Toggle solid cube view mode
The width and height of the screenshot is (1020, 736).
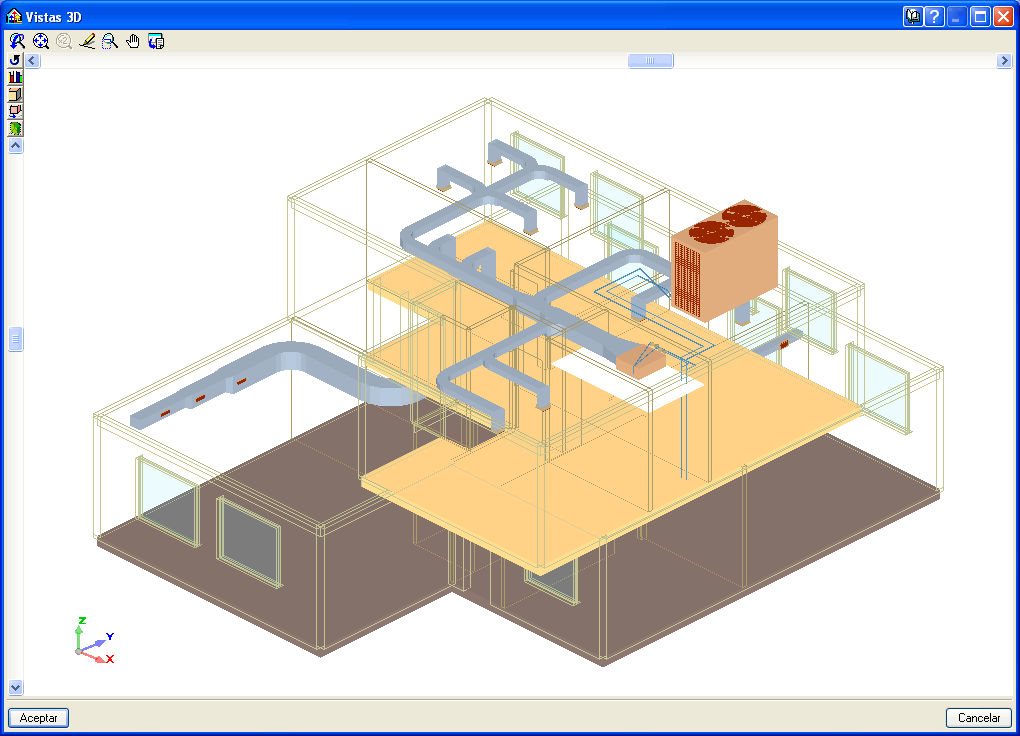tap(14, 94)
